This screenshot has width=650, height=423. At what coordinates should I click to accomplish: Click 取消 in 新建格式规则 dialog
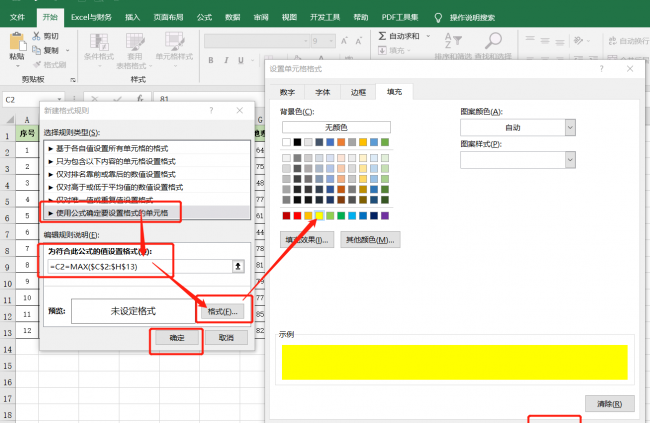[x=226, y=338]
